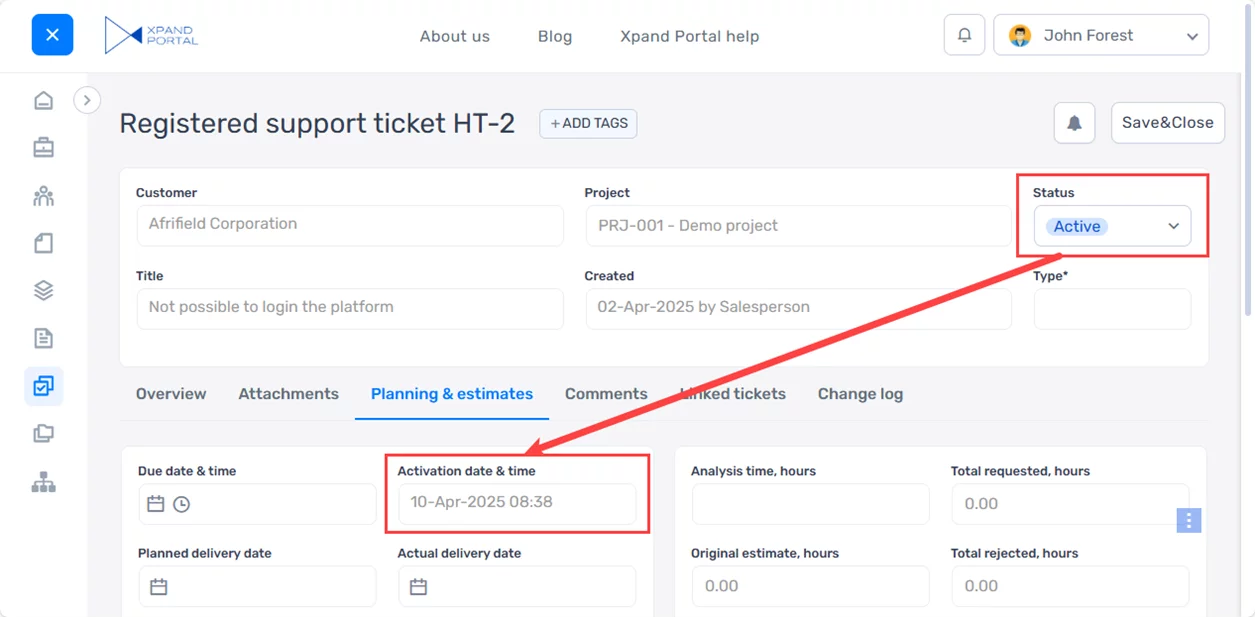This screenshot has height=617, width=1255.
Task: Click the + ADD TAGS button
Action: 588,123
